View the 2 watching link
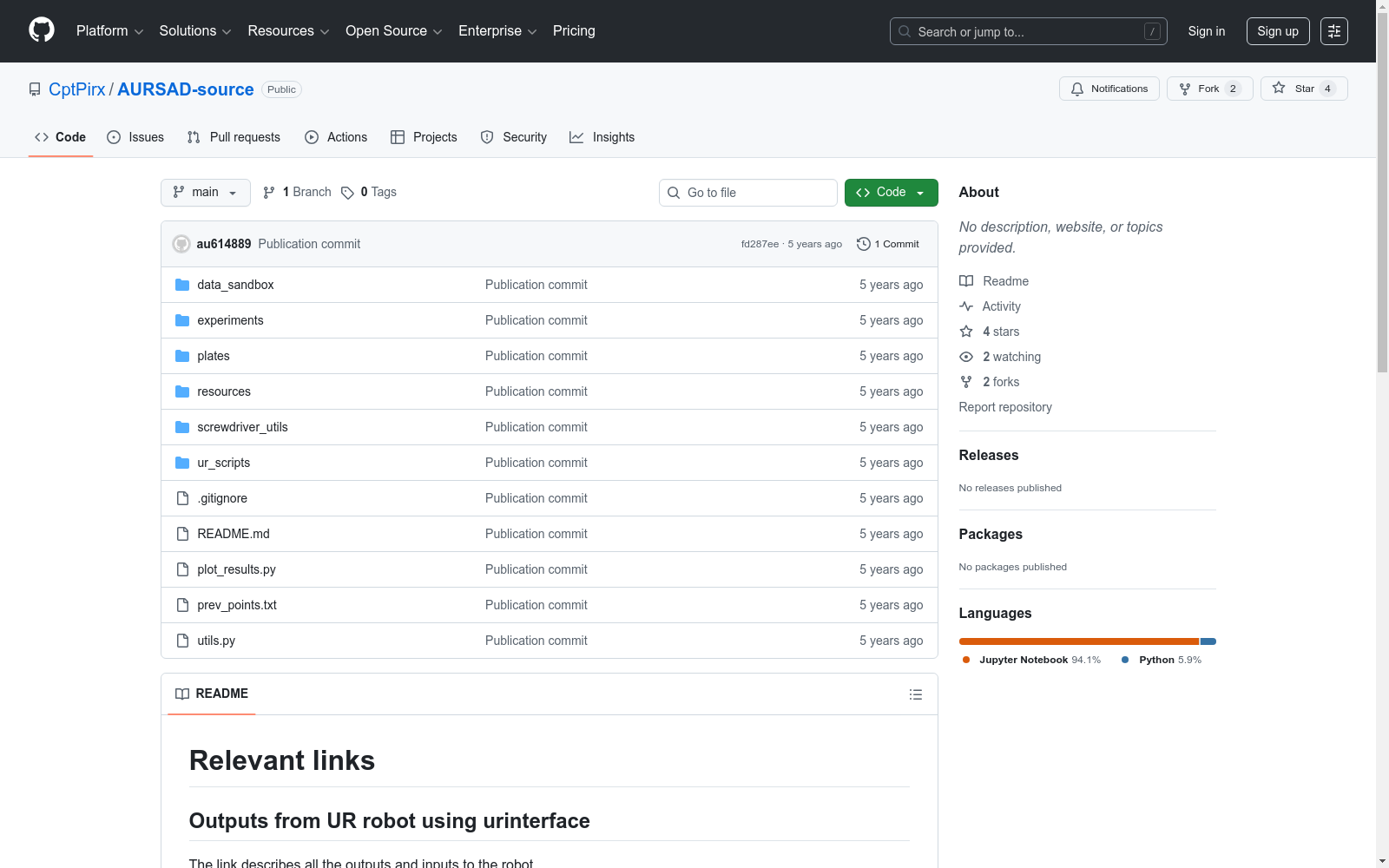This screenshot has width=1389, height=868. [1000, 357]
